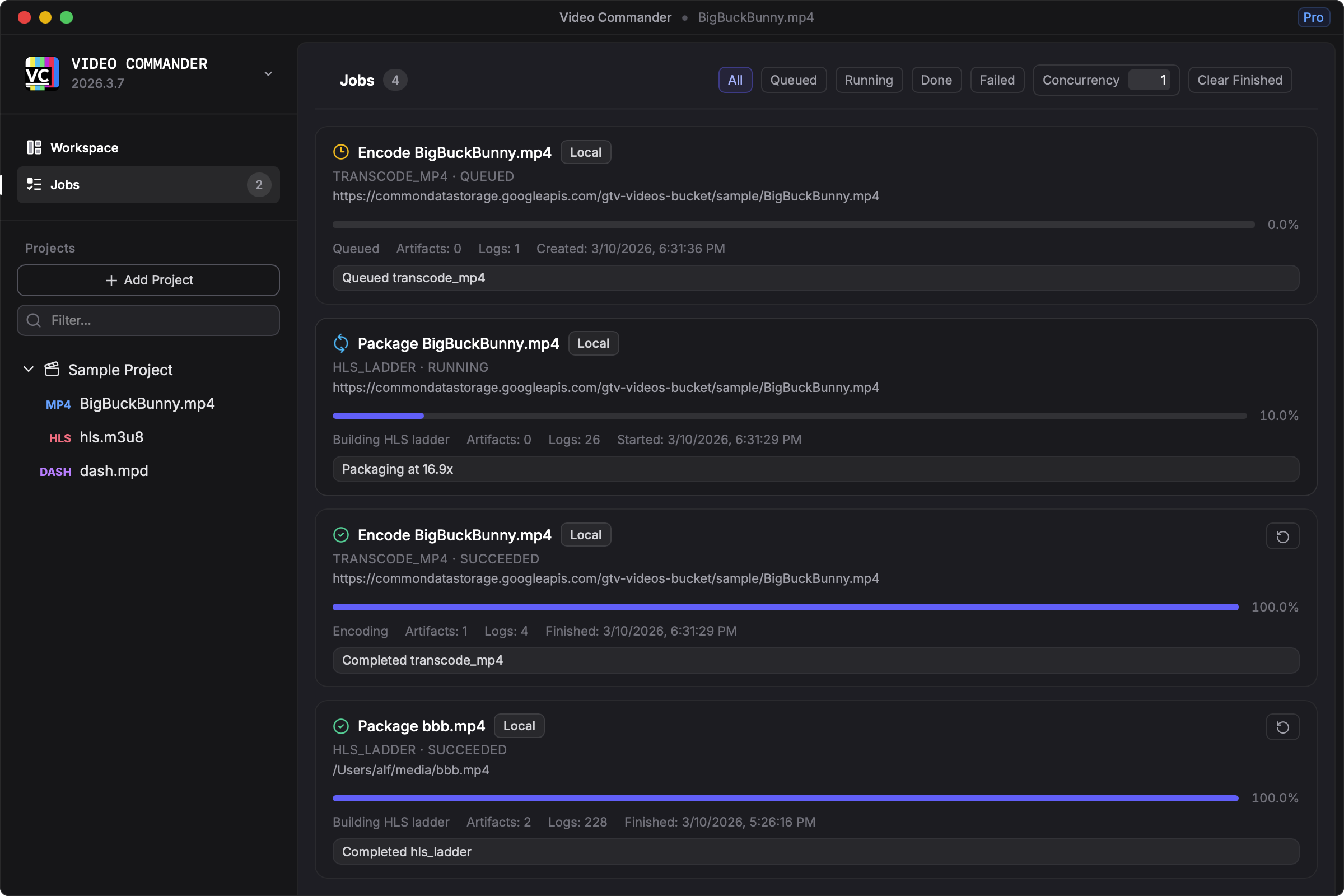
Task: Click the spinning sync icon on Package BigBuckBunny job
Action: point(341,343)
